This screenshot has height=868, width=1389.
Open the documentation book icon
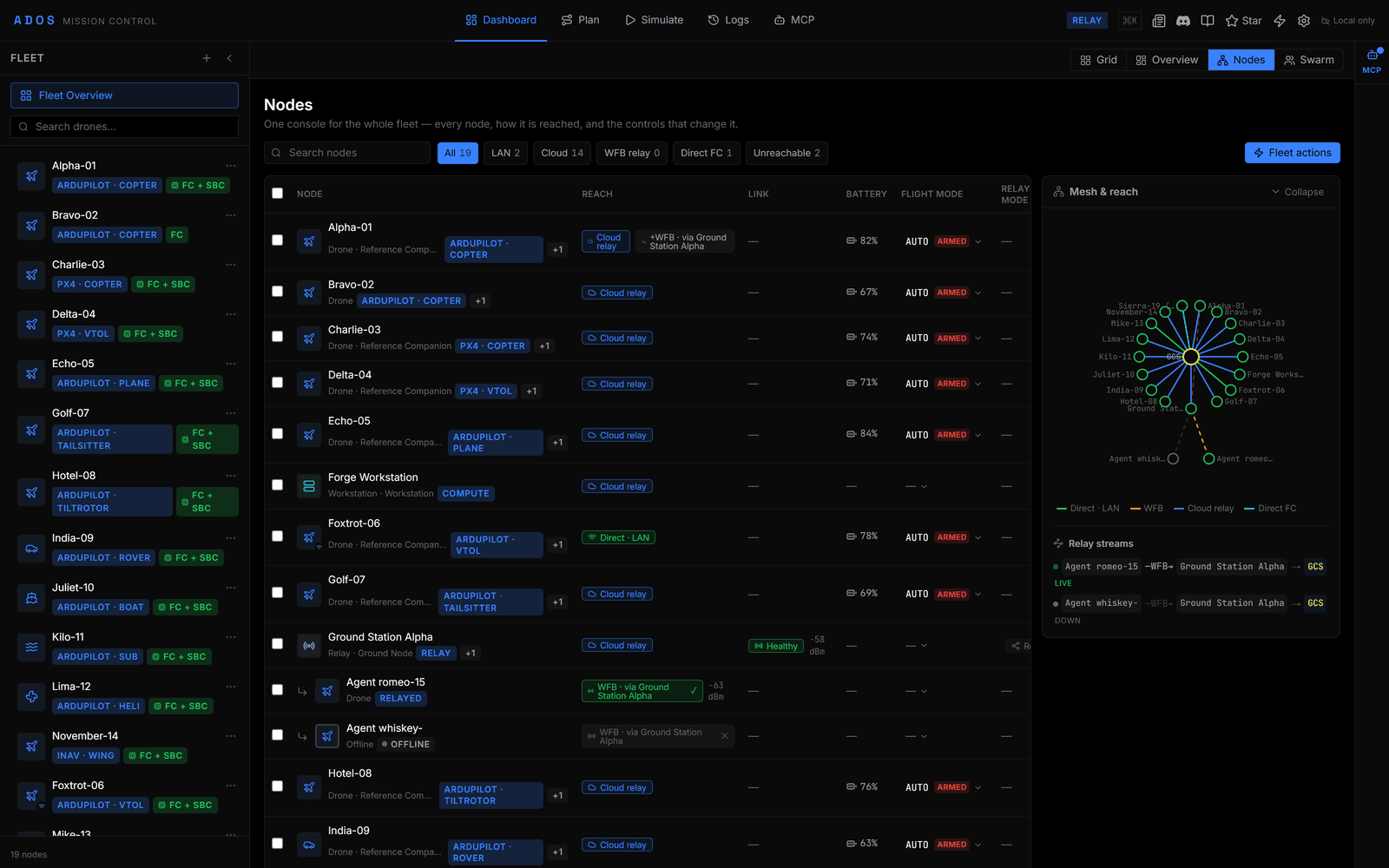(x=1208, y=20)
